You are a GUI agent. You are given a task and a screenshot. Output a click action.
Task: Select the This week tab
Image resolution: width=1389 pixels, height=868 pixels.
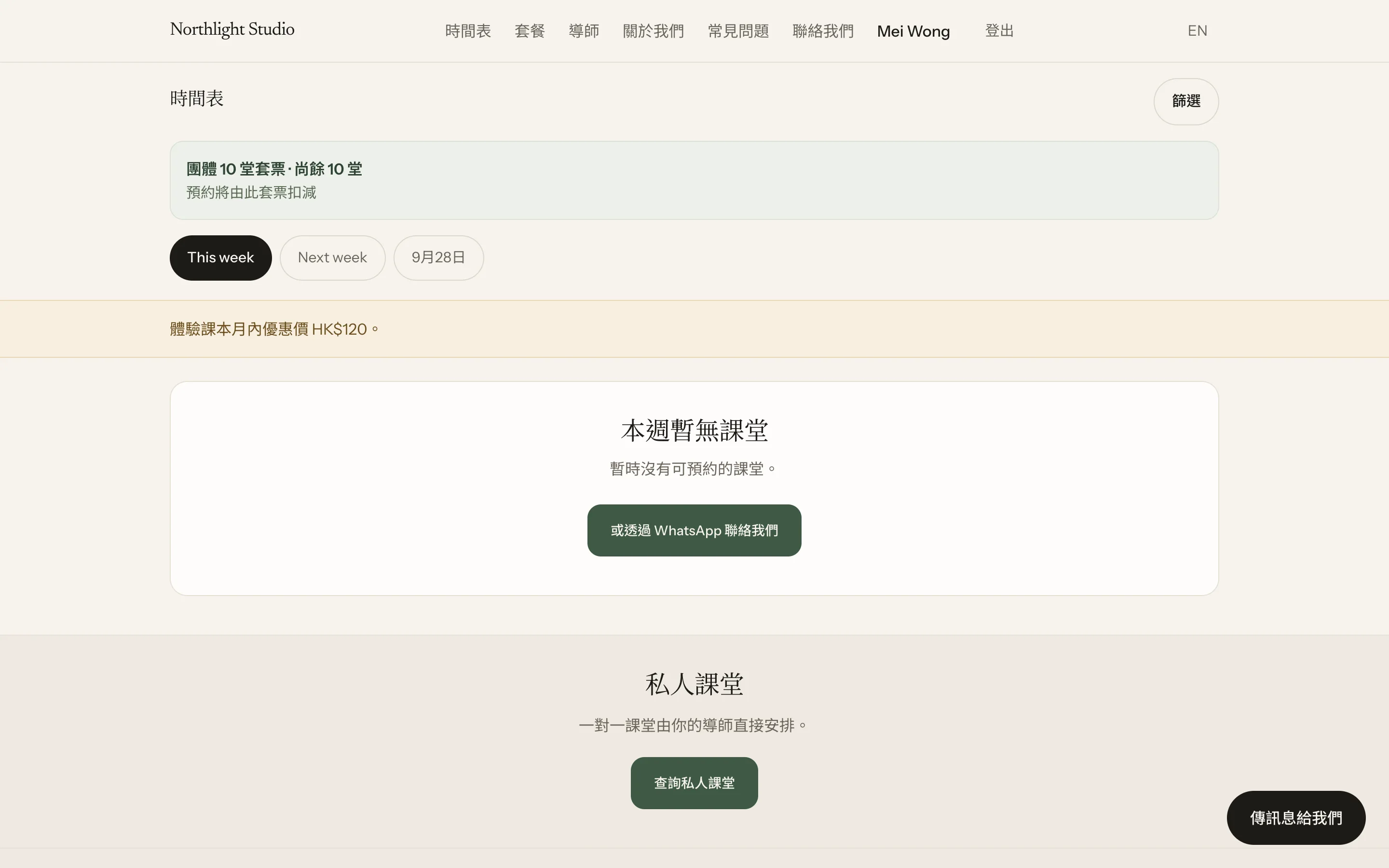220,258
